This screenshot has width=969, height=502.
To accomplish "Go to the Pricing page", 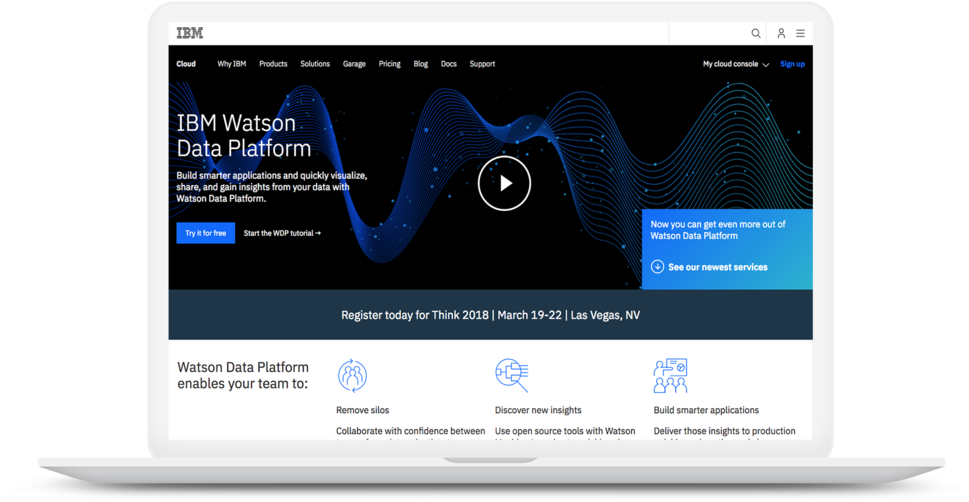I will click(x=389, y=64).
